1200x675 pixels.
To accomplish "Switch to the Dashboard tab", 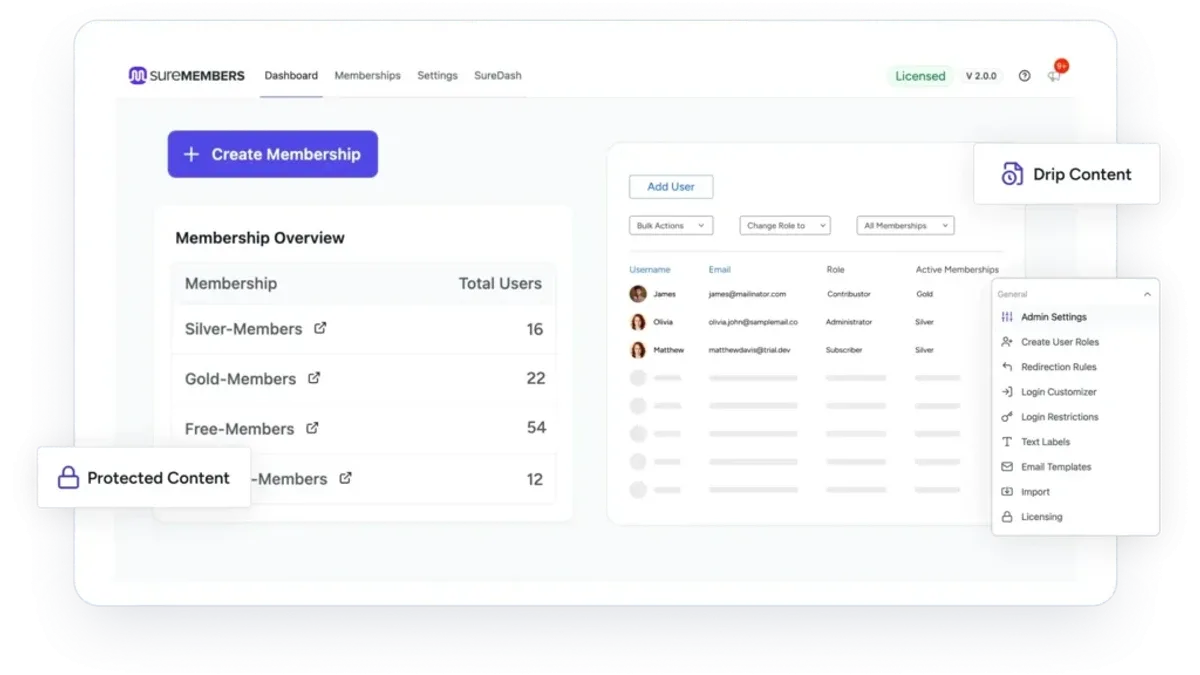I will tap(291, 76).
